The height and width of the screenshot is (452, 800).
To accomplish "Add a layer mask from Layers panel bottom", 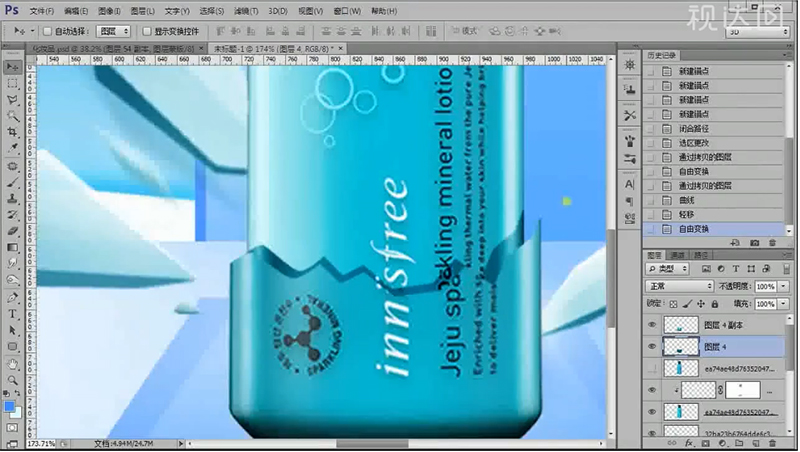I will point(706,443).
